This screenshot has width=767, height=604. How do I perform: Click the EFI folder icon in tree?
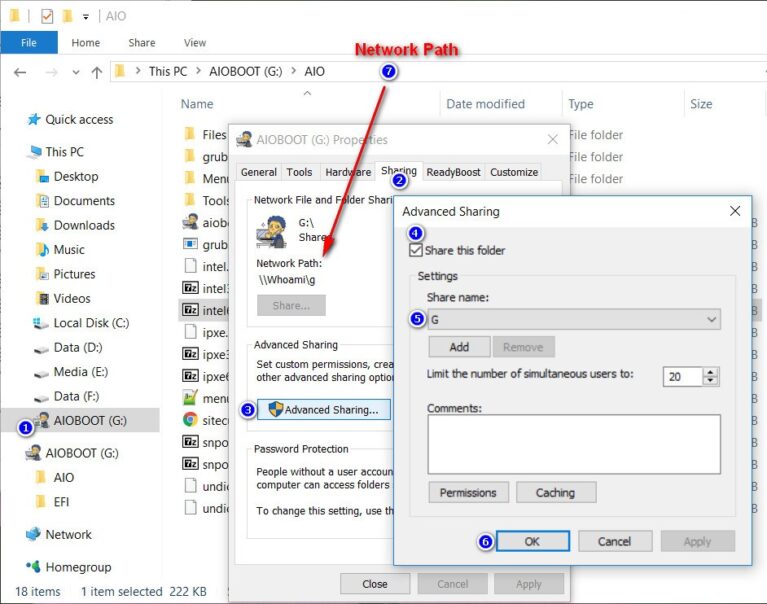41,501
